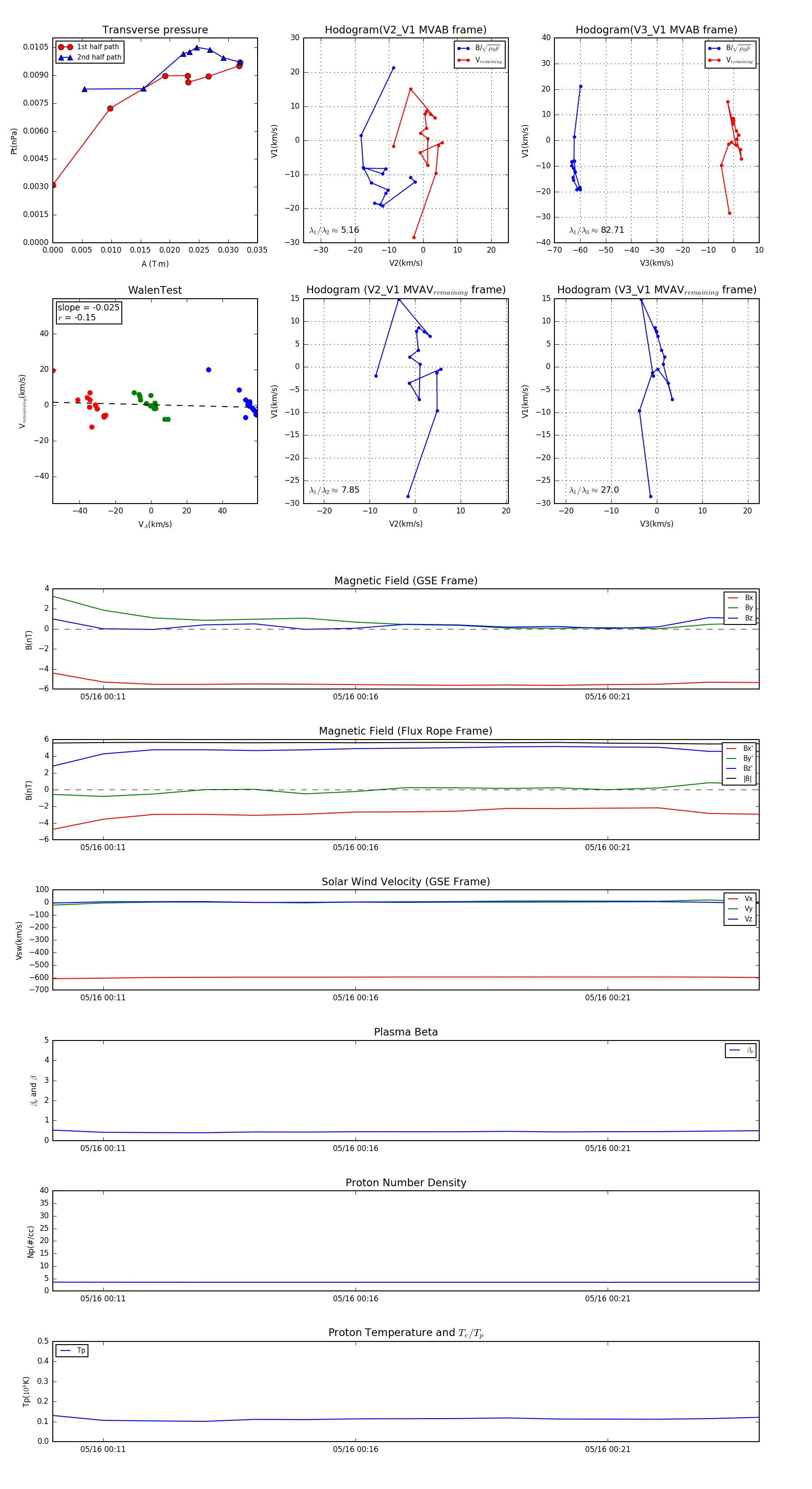Screen dimensions: 812x1489
Task: Click the "Vsw(km/s)" y-axis label
Action: click(19, 940)
